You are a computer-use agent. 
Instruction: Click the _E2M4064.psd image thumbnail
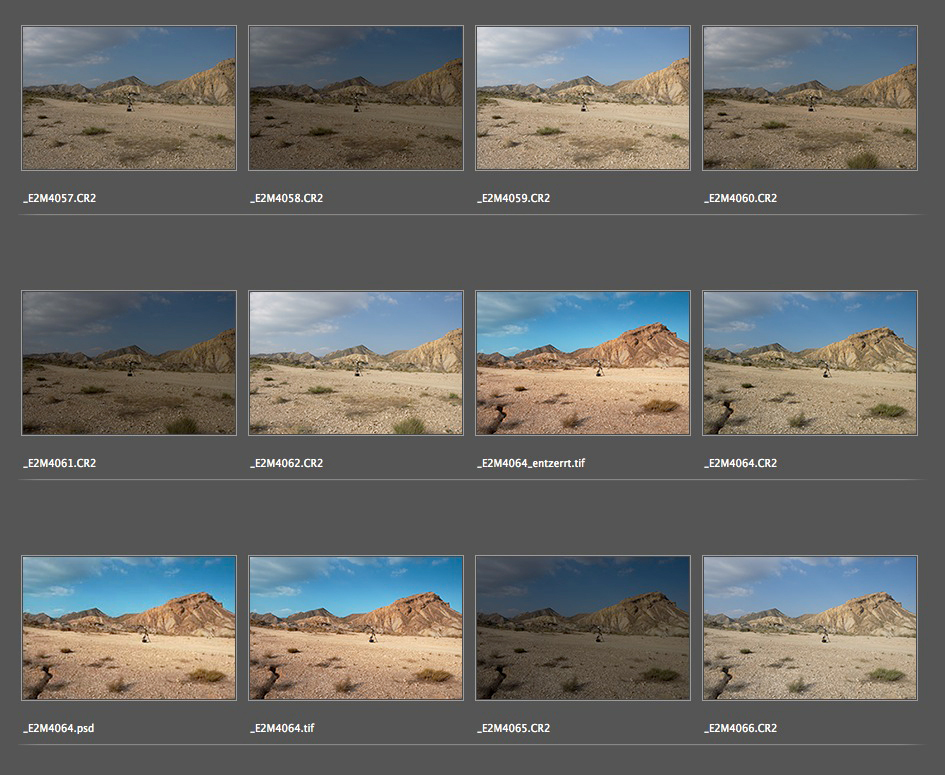tap(129, 628)
